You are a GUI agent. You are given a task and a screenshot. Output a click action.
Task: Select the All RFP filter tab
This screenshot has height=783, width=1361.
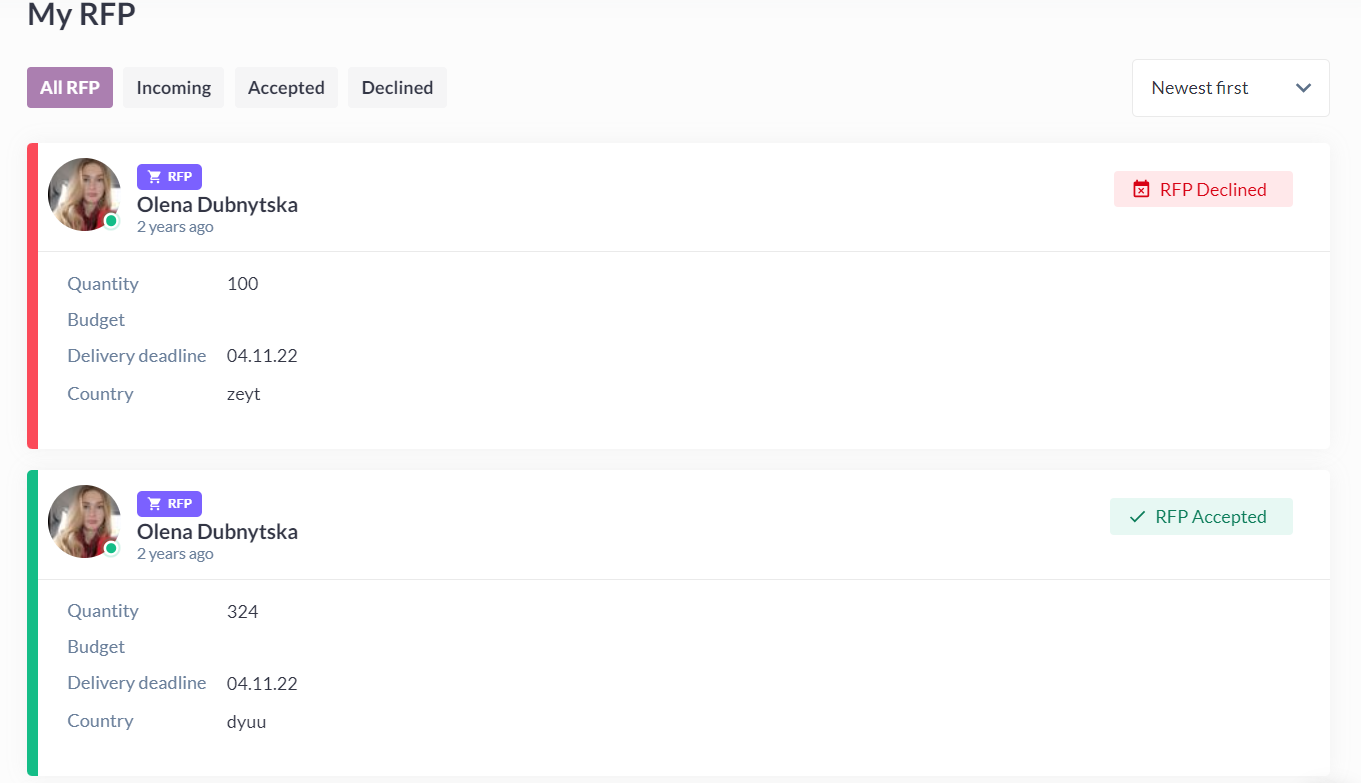[x=70, y=88]
